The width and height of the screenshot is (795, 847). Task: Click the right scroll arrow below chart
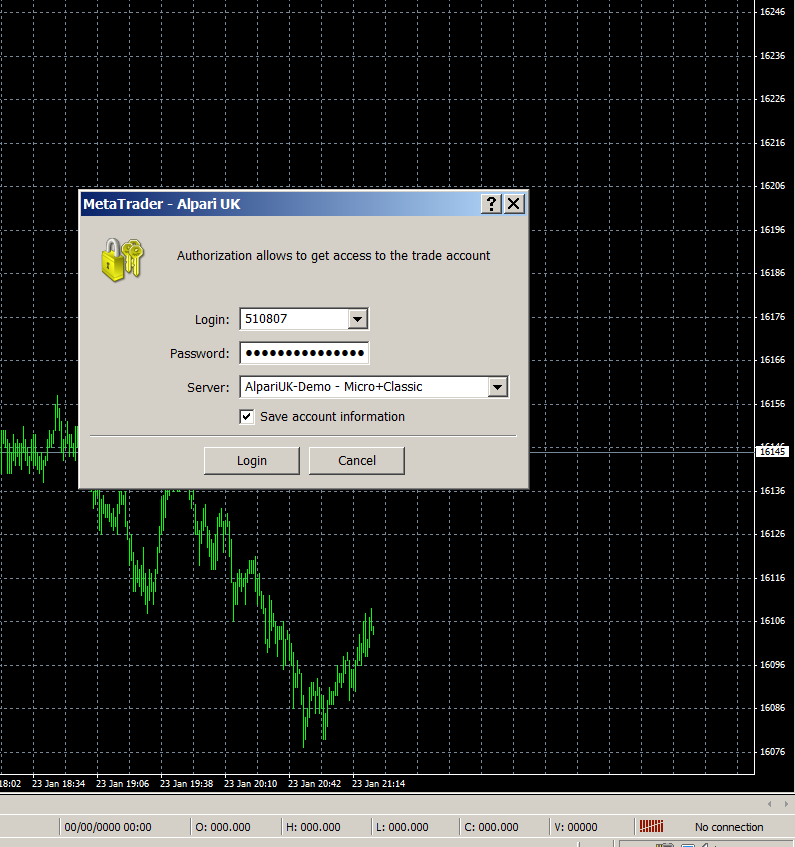click(786, 804)
